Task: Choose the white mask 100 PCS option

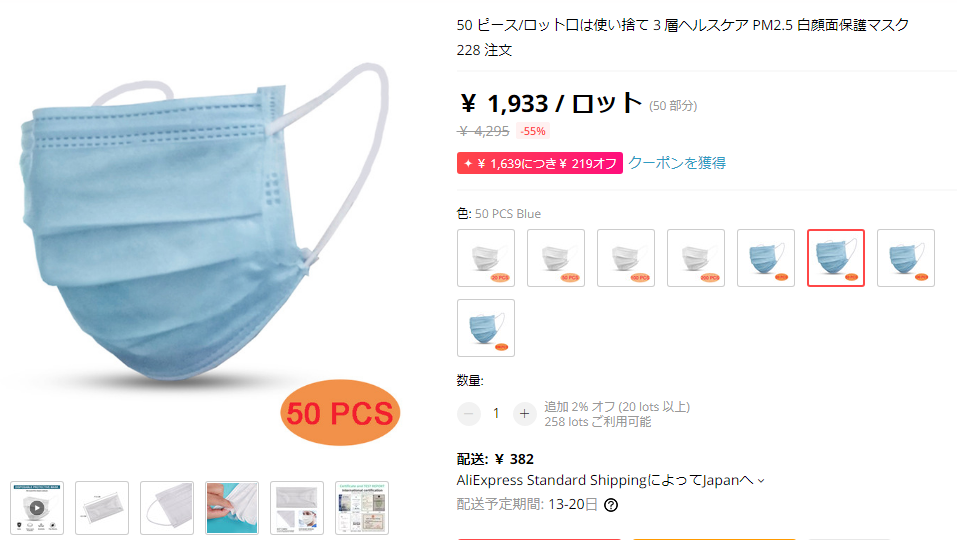Action: click(626, 258)
